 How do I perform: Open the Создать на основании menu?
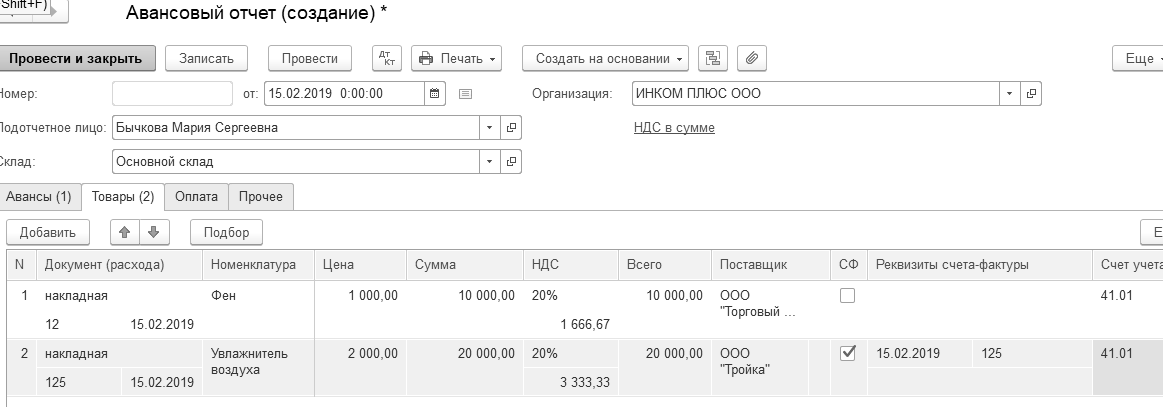605,58
